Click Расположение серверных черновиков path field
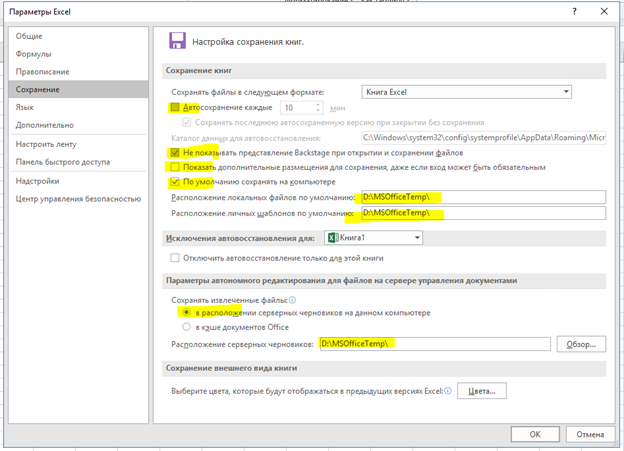The width and height of the screenshot is (624, 451). point(435,344)
